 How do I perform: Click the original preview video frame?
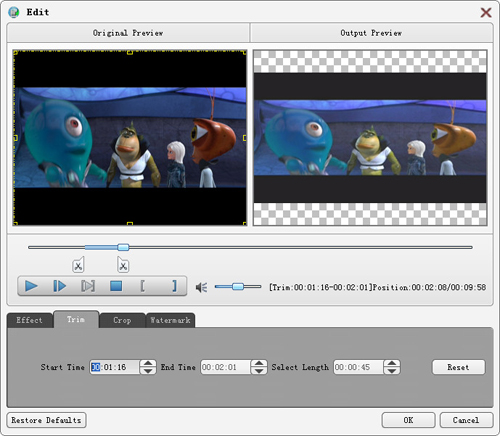click(130, 138)
